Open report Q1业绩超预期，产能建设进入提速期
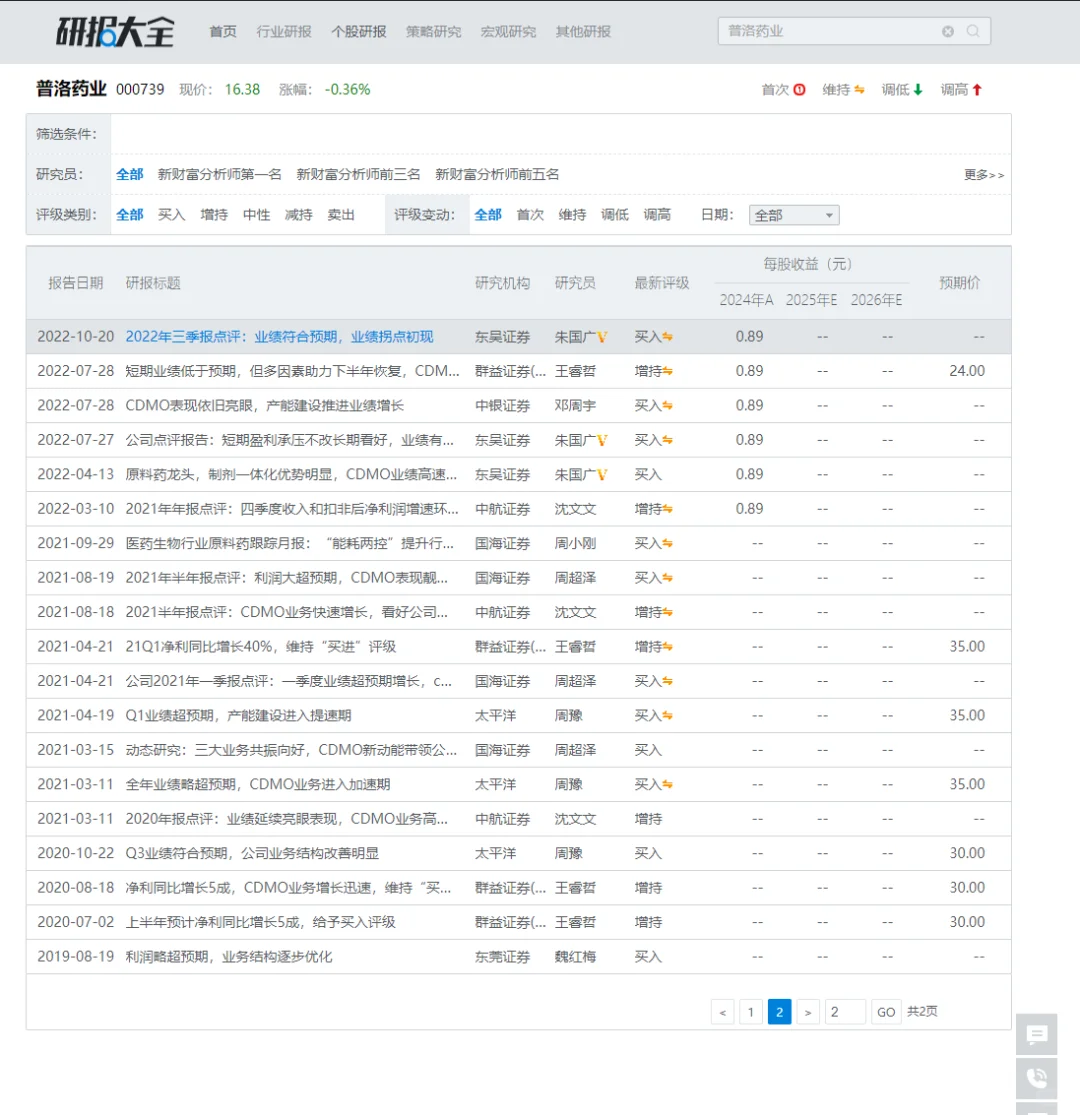Screen dimensions: 1080x1115 pyautogui.click(x=238, y=716)
